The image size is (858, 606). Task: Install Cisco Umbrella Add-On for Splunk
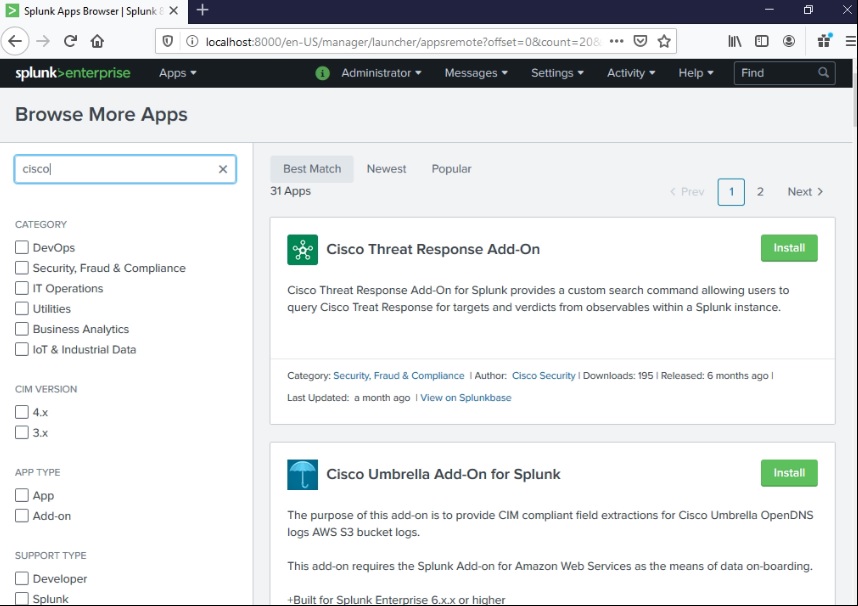tap(789, 473)
